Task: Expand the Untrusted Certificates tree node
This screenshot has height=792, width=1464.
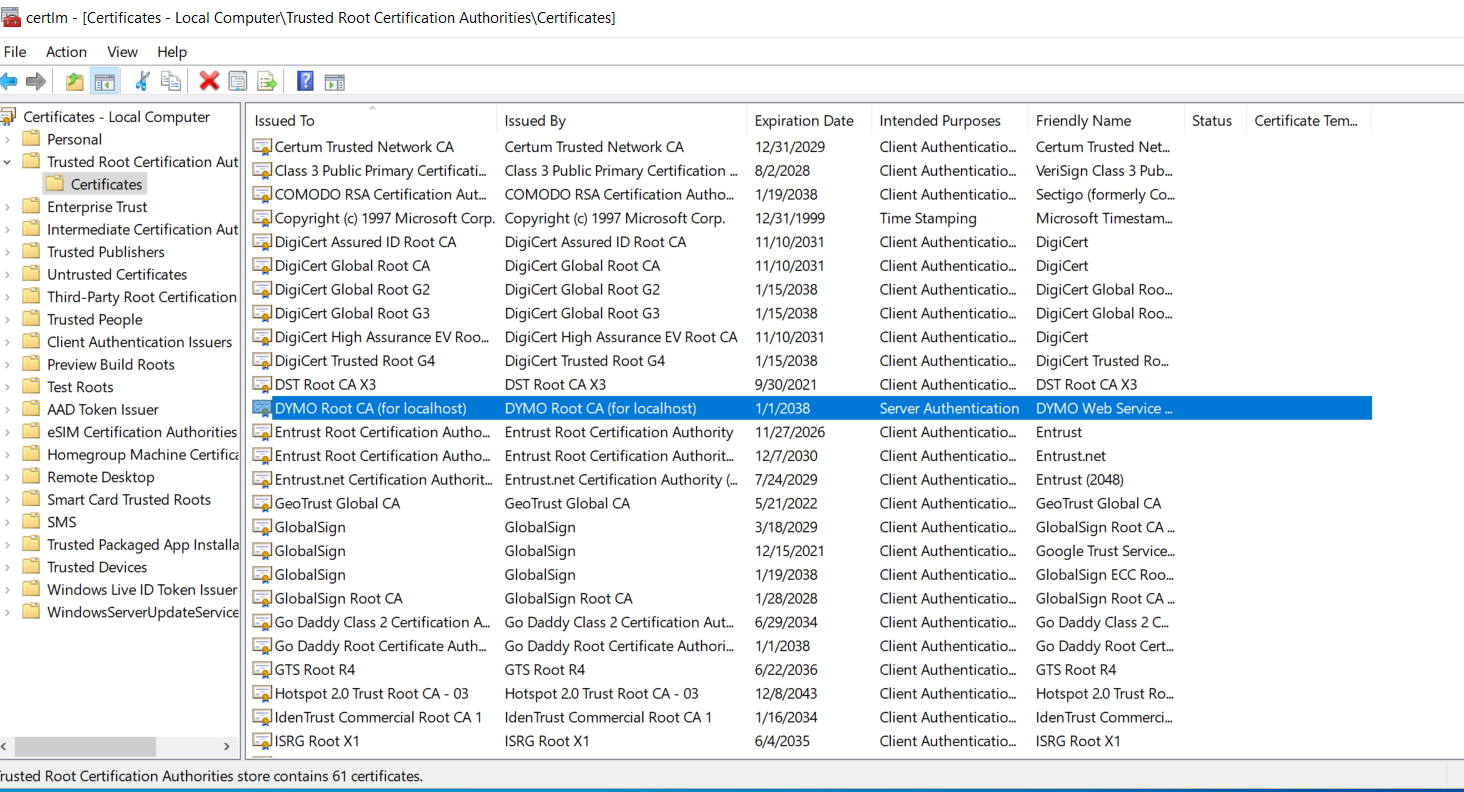Action: click(8, 275)
